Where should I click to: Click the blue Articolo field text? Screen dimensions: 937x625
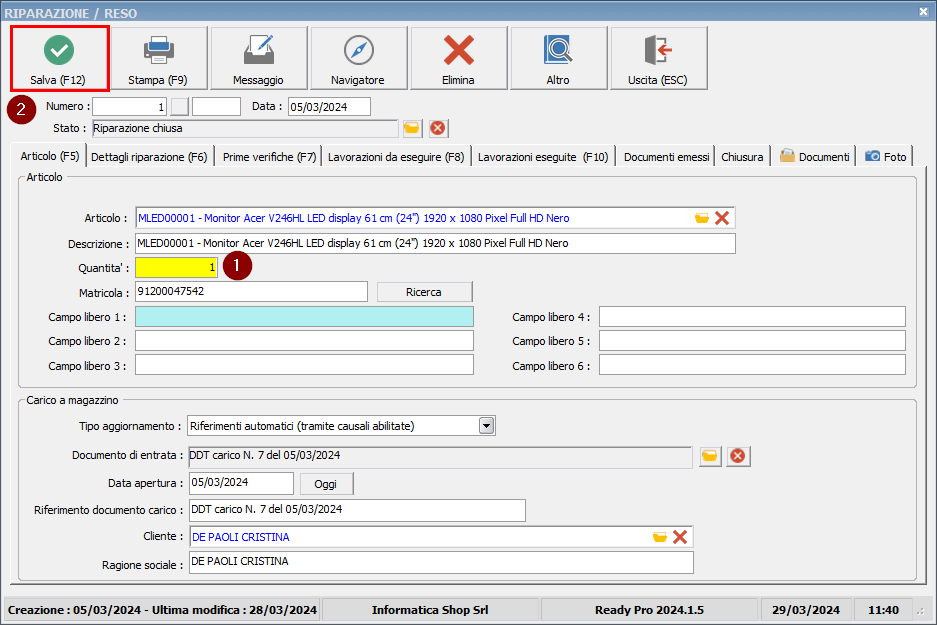354,218
